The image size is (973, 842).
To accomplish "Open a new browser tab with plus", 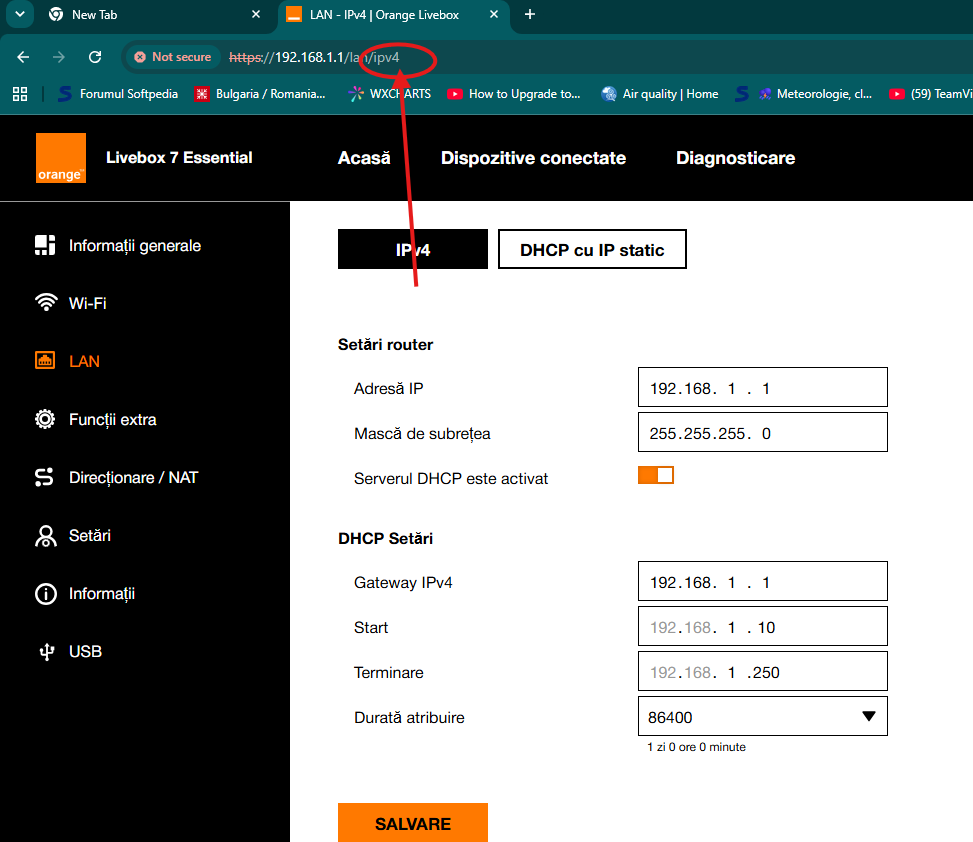I will 530,14.
